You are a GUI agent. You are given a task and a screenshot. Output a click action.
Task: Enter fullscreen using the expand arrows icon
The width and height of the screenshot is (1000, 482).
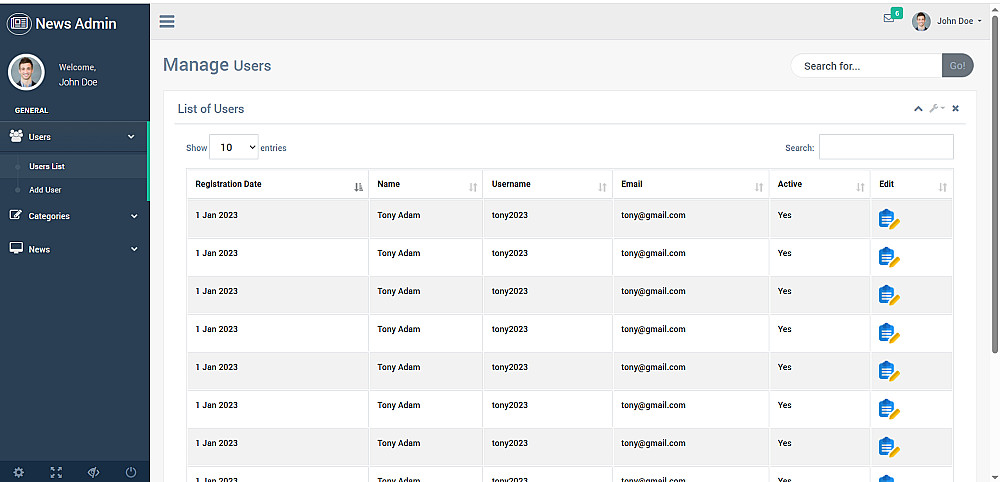point(56,472)
